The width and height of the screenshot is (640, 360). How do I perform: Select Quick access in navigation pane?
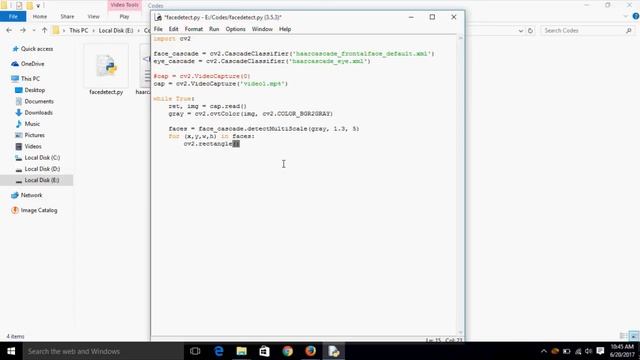coord(37,49)
